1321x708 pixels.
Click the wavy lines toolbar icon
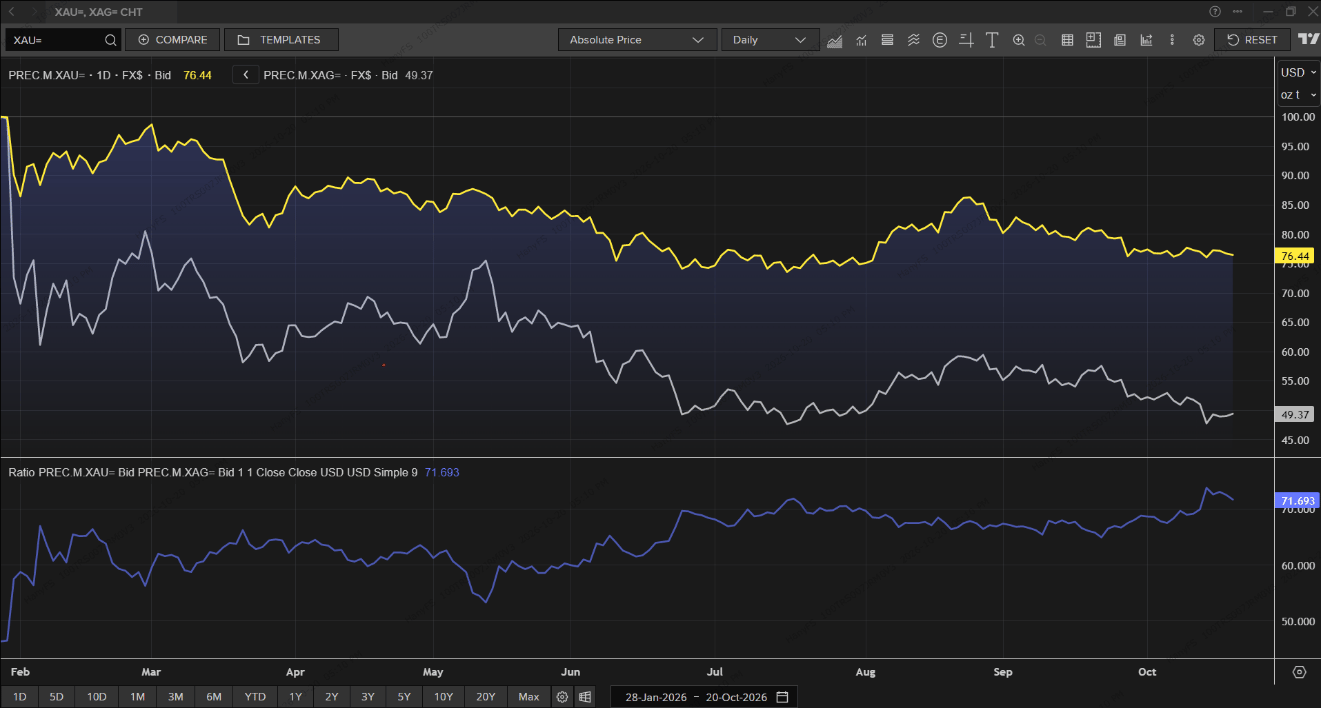[913, 40]
